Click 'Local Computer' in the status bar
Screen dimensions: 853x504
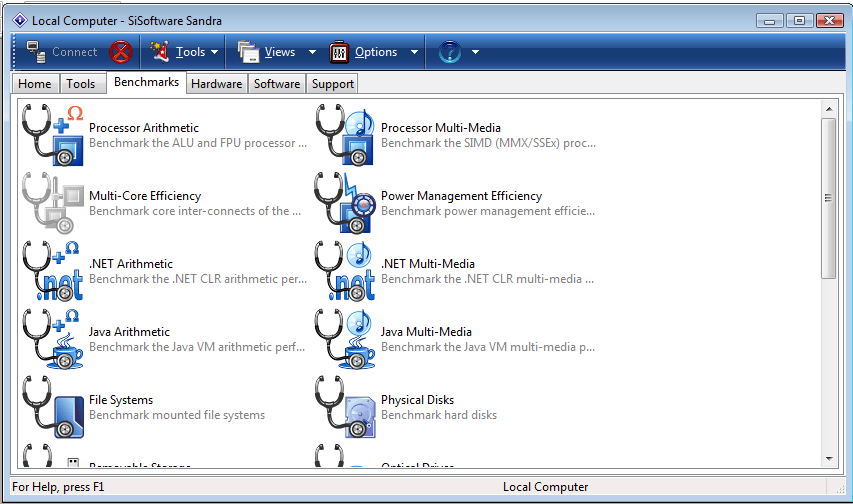(545, 487)
